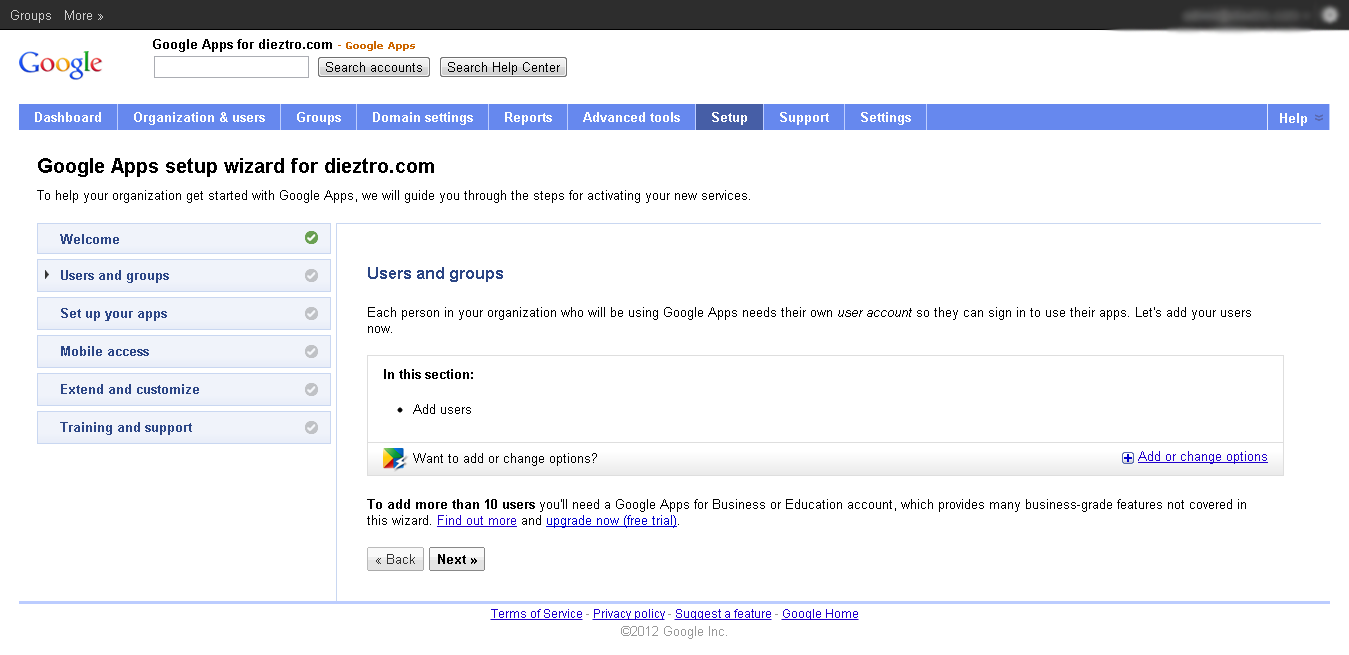
Task: Click the plus icon beside Add or change options
Action: [1128, 458]
